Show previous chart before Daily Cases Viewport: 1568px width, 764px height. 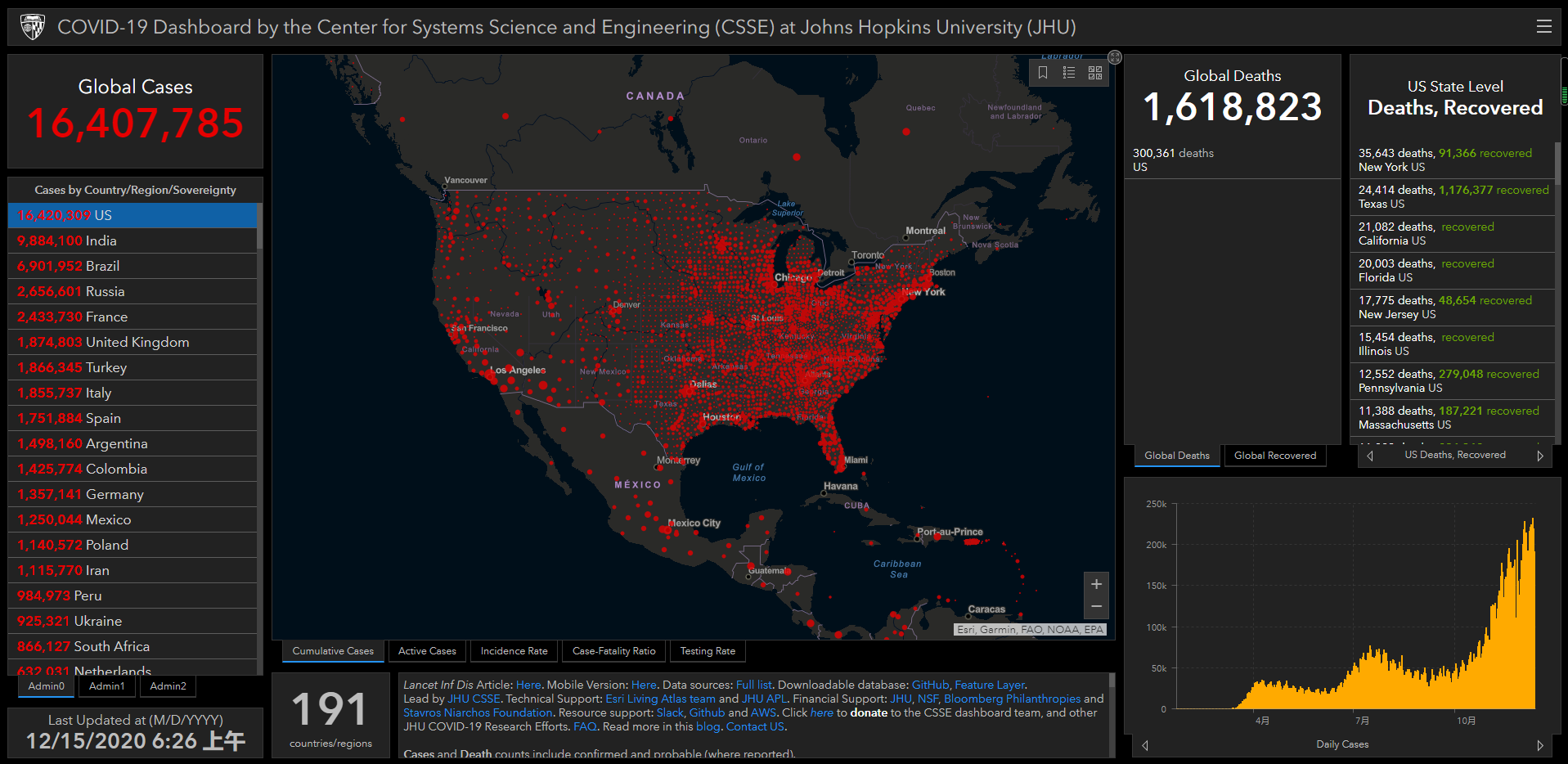tap(1145, 745)
